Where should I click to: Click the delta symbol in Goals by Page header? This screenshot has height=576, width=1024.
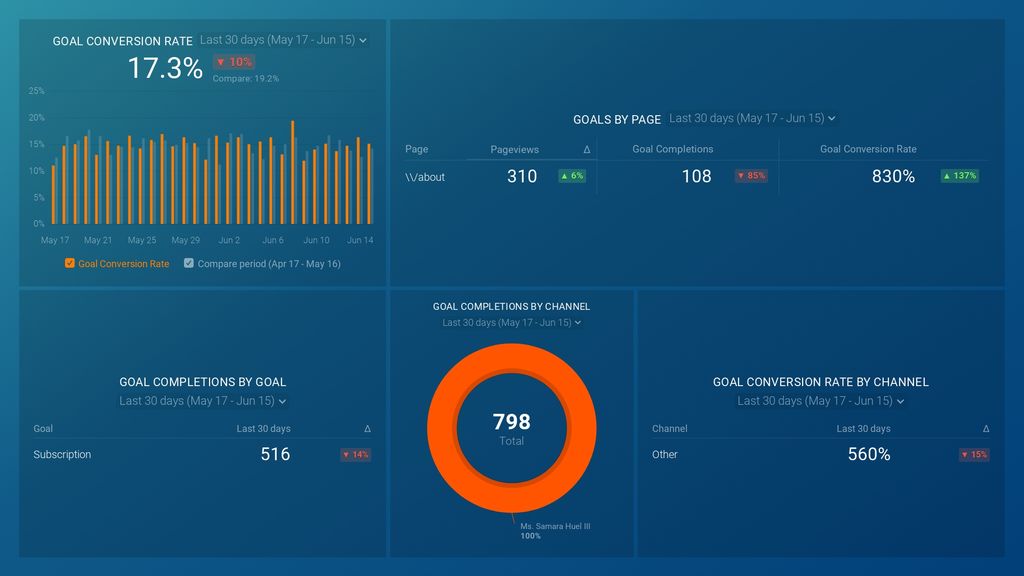[x=586, y=149]
